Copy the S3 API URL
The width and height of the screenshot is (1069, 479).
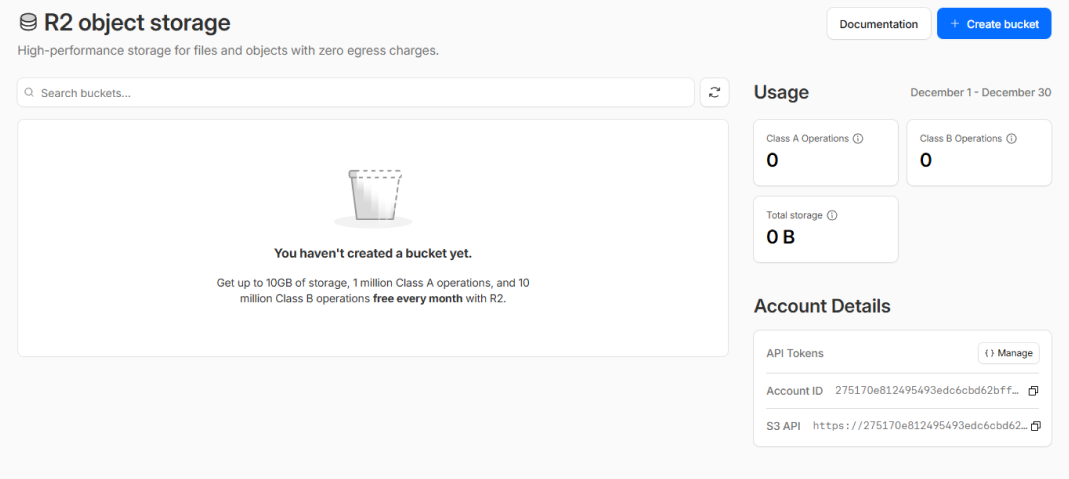click(x=1036, y=426)
